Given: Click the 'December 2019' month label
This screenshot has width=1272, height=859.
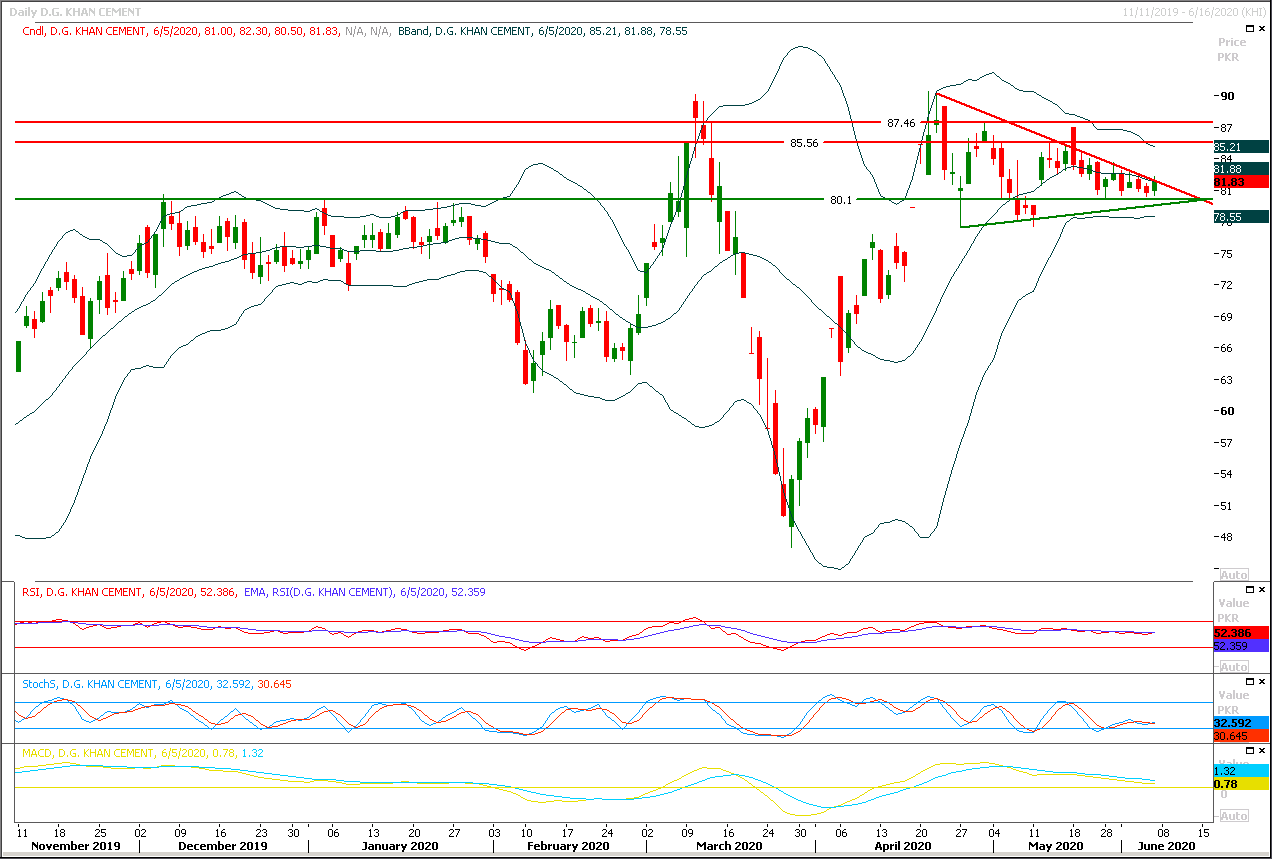Looking at the screenshot, I should [224, 846].
